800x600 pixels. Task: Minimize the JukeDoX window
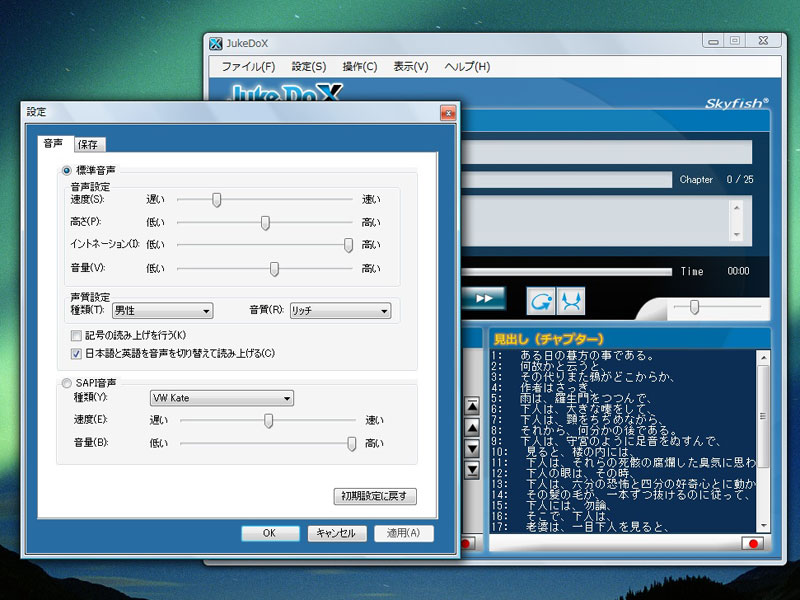pyautogui.click(x=713, y=40)
